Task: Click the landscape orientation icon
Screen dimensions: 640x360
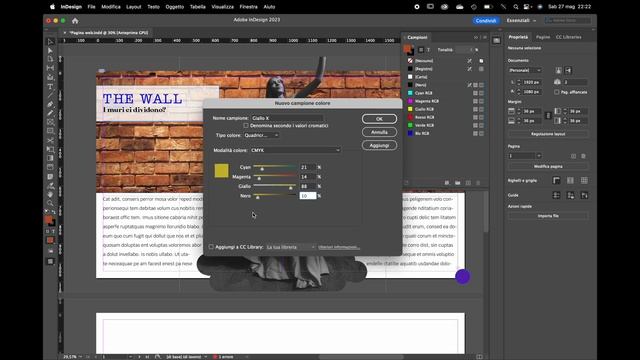Action: (568, 70)
